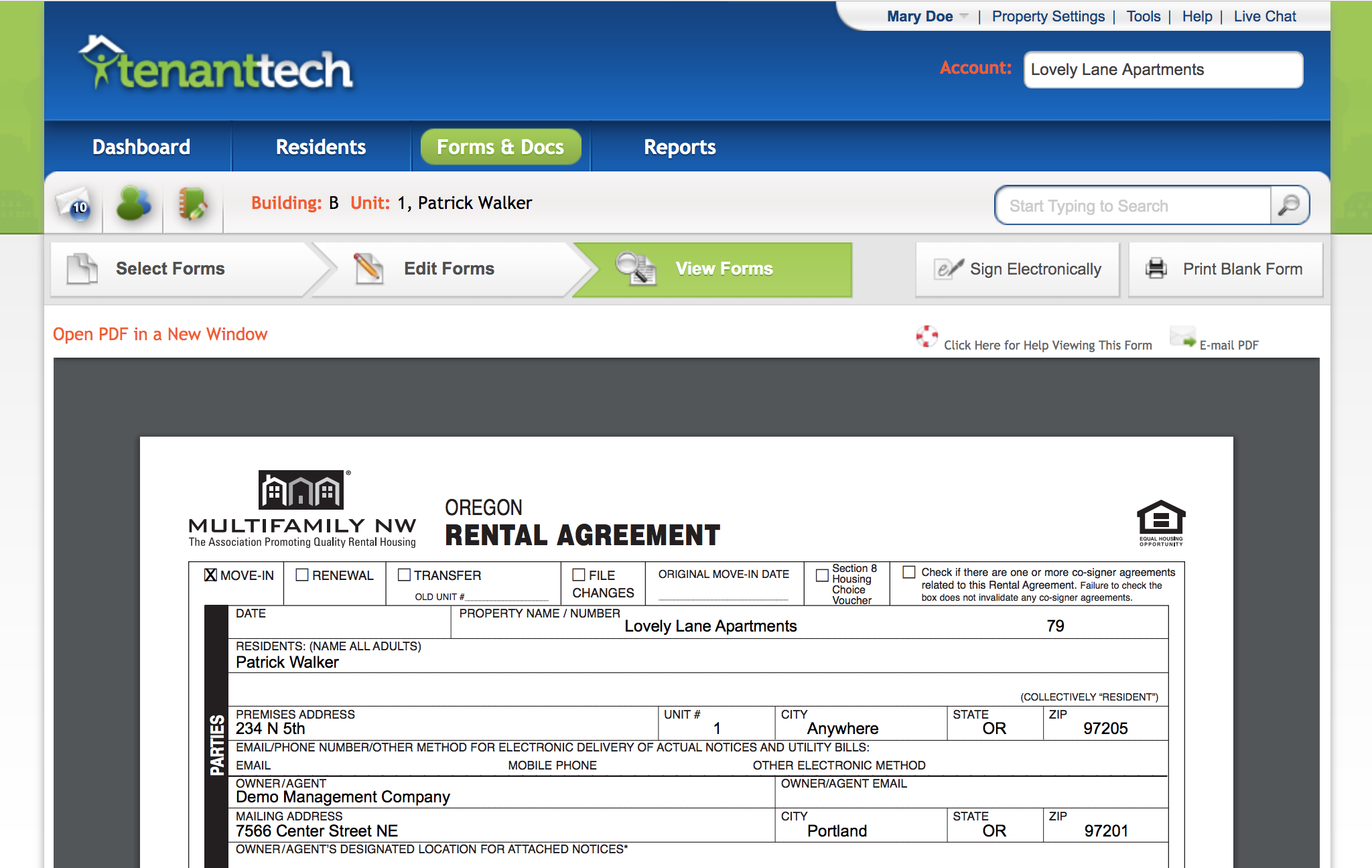Open PDF in a New Window link
The width and height of the screenshot is (1372, 868).
(x=160, y=334)
